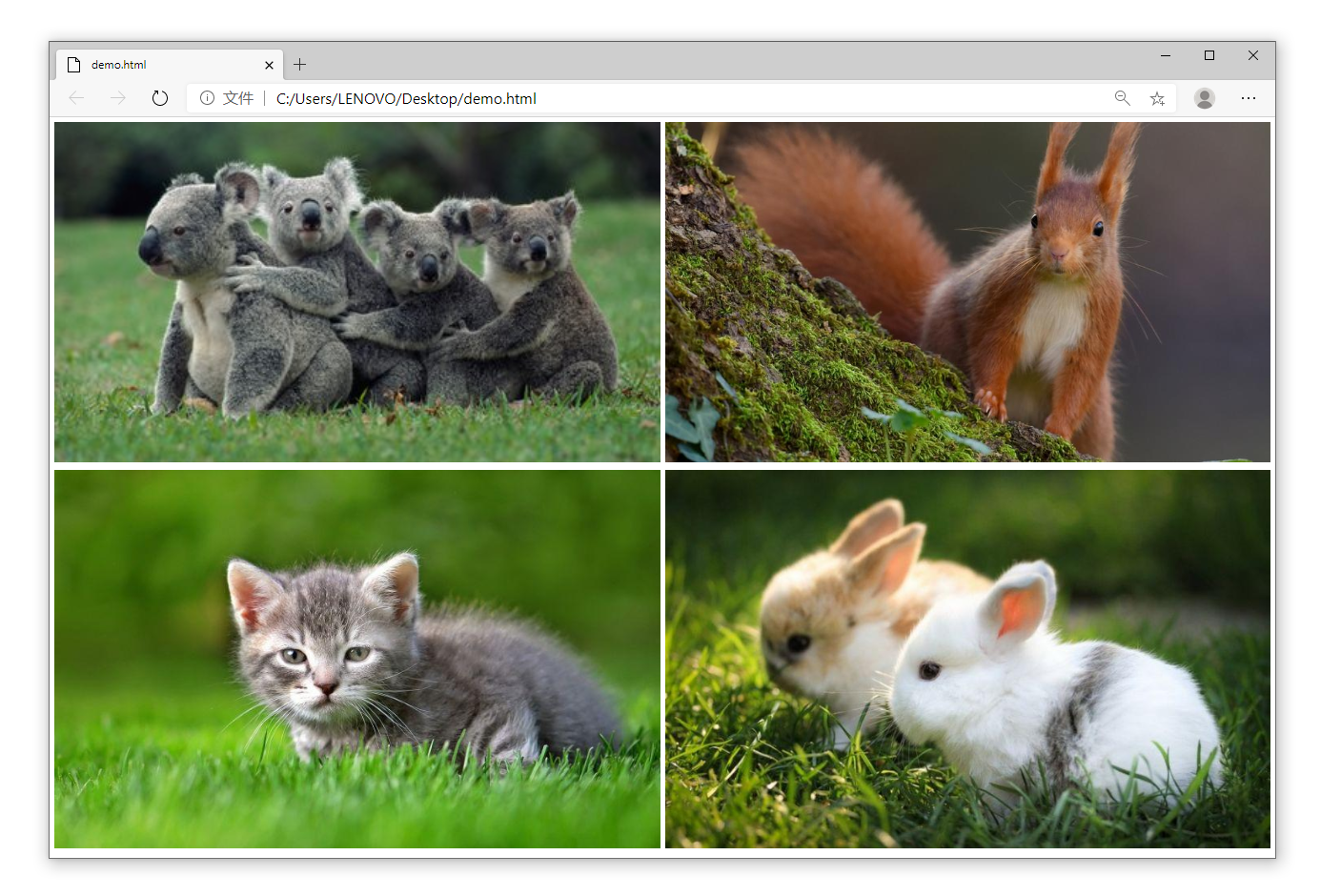Open a new tab with plus button
1341x896 pixels.
tap(299, 65)
